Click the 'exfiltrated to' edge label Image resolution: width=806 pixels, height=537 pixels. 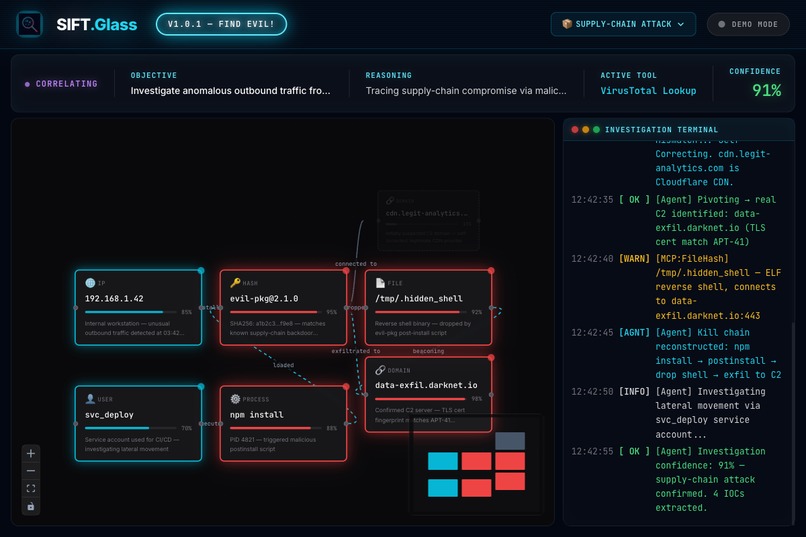pos(356,351)
